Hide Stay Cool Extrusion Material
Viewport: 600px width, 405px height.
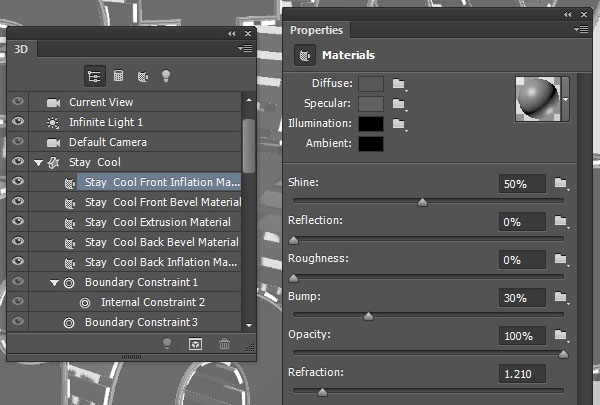point(18,221)
